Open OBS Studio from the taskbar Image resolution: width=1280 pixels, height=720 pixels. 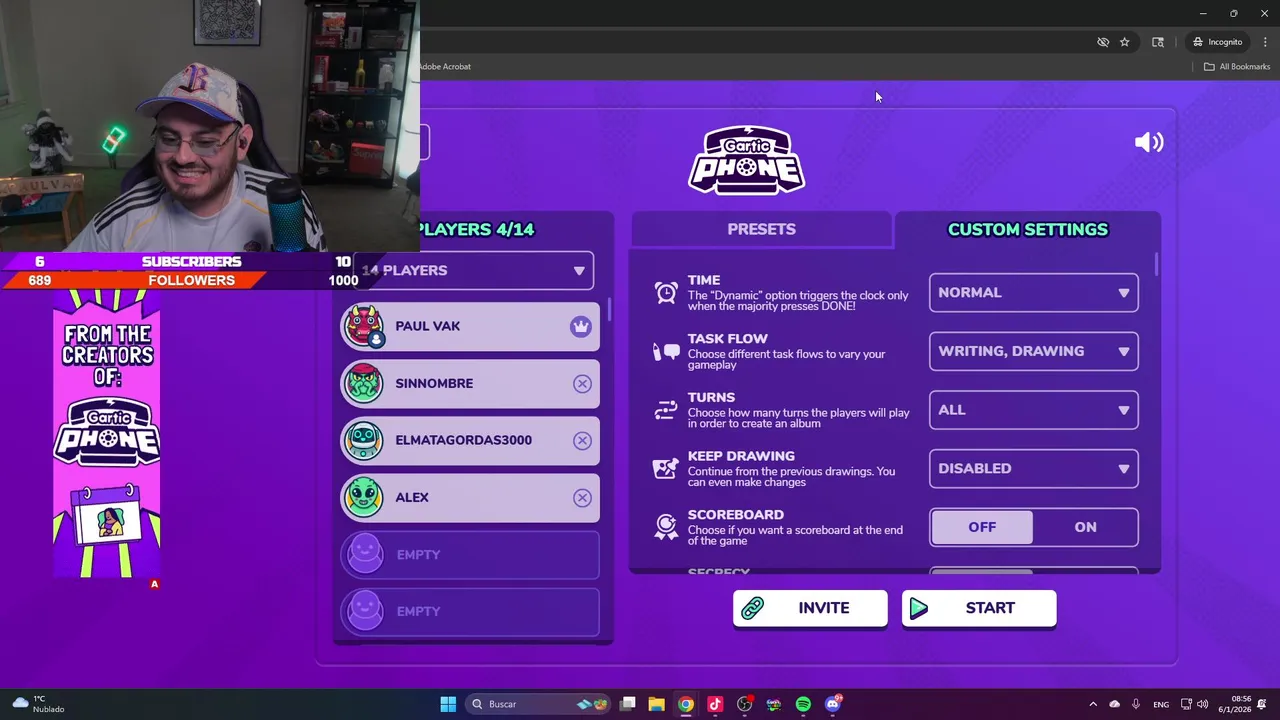(x=744, y=704)
